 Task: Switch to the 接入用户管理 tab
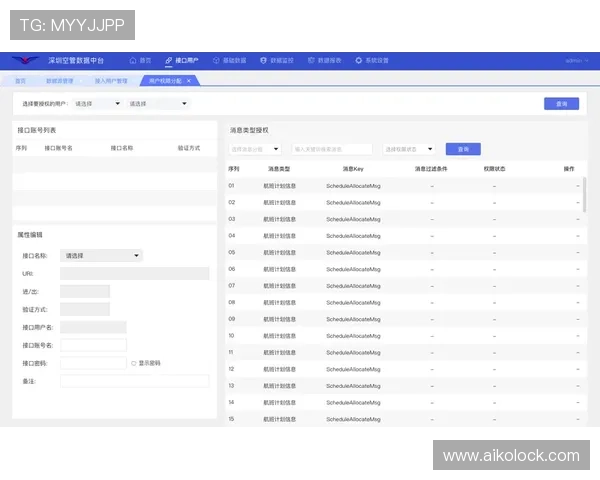pos(111,80)
